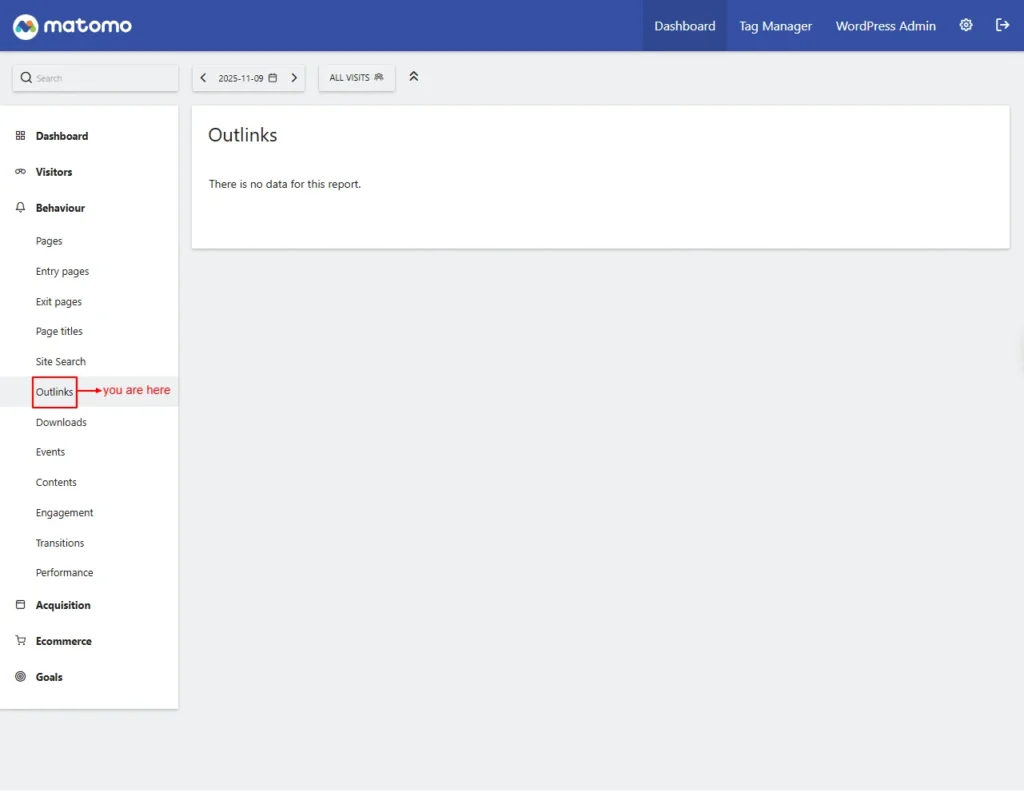Open settings via the gear icon
1024x792 pixels.
tap(966, 26)
